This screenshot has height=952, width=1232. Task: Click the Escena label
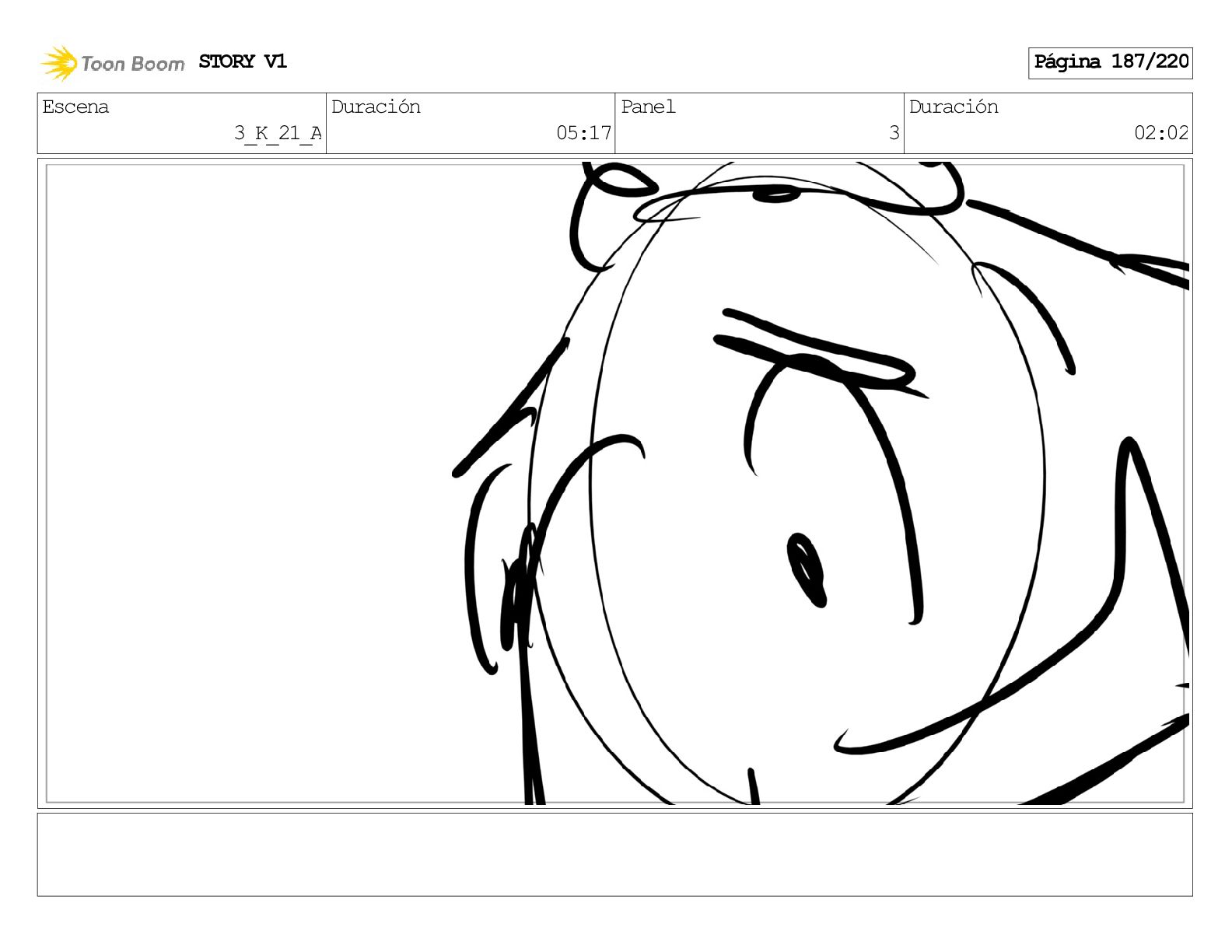tap(75, 107)
